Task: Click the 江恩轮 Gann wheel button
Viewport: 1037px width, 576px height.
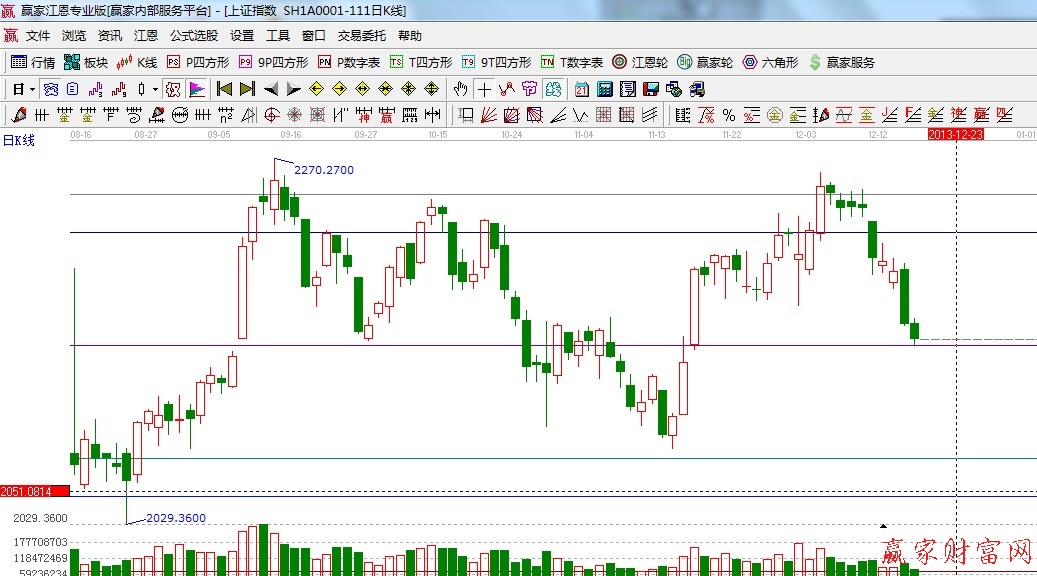Action: 640,62
